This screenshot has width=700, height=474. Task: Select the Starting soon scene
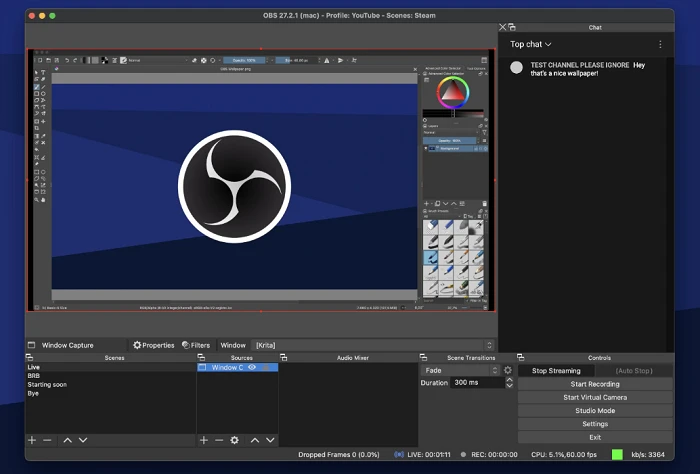click(x=111, y=384)
